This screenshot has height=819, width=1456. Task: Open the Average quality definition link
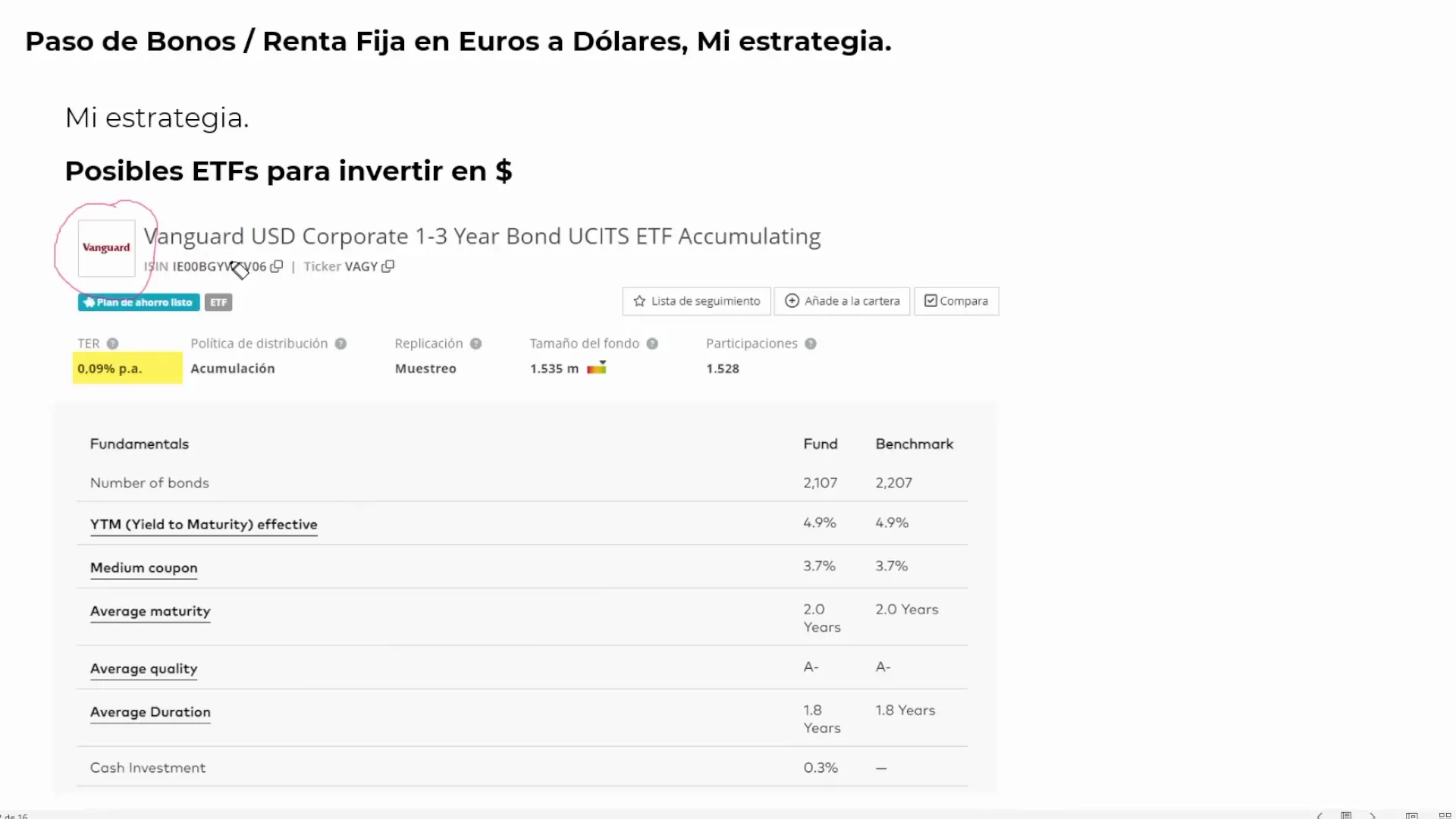[x=143, y=669]
